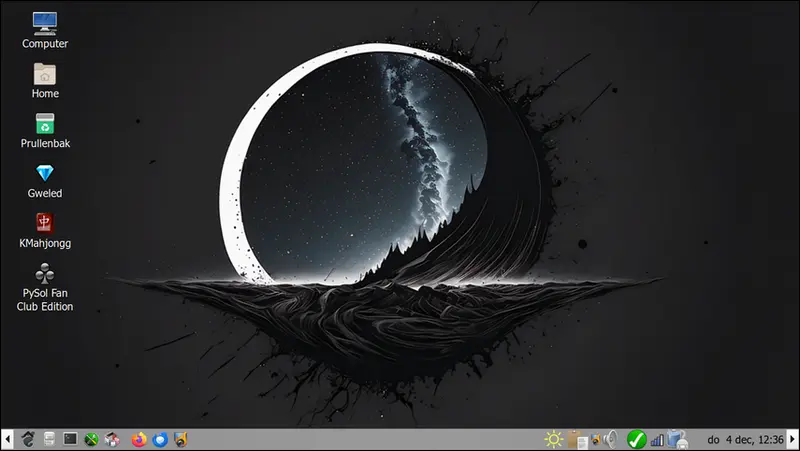This screenshot has height=451, width=800.
Task: Open the colored boxes package icon
Action: pyautogui.click(x=112, y=439)
